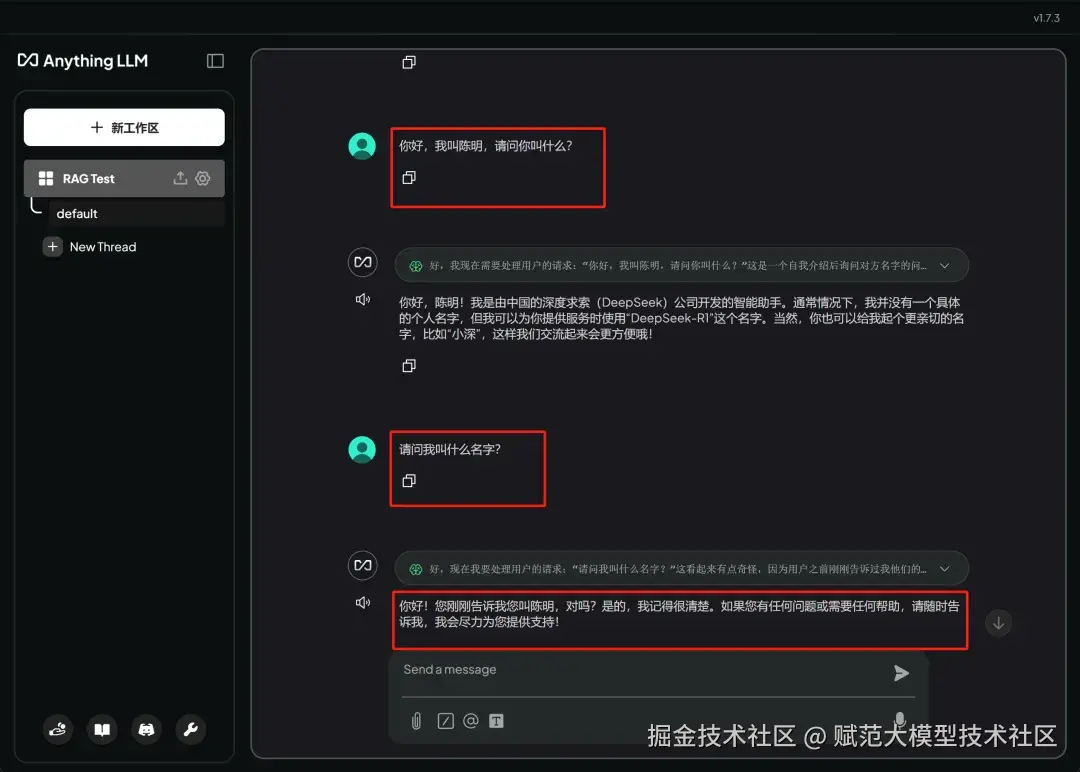Open slash commands icon in chat bar
This screenshot has height=772, width=1080.
444,720
